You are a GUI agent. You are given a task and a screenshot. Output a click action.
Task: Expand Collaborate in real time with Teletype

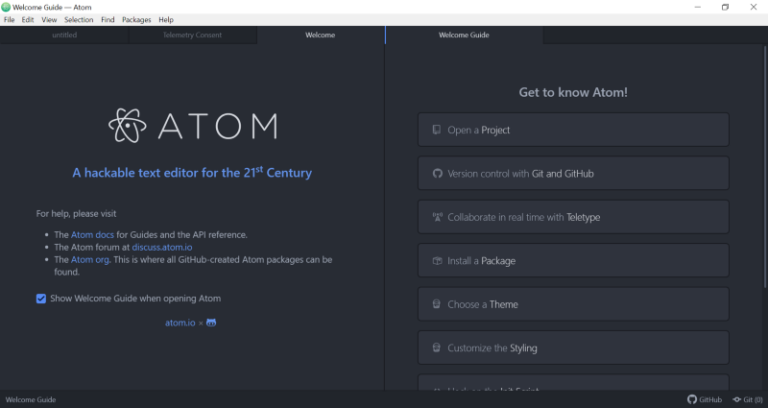573,217
